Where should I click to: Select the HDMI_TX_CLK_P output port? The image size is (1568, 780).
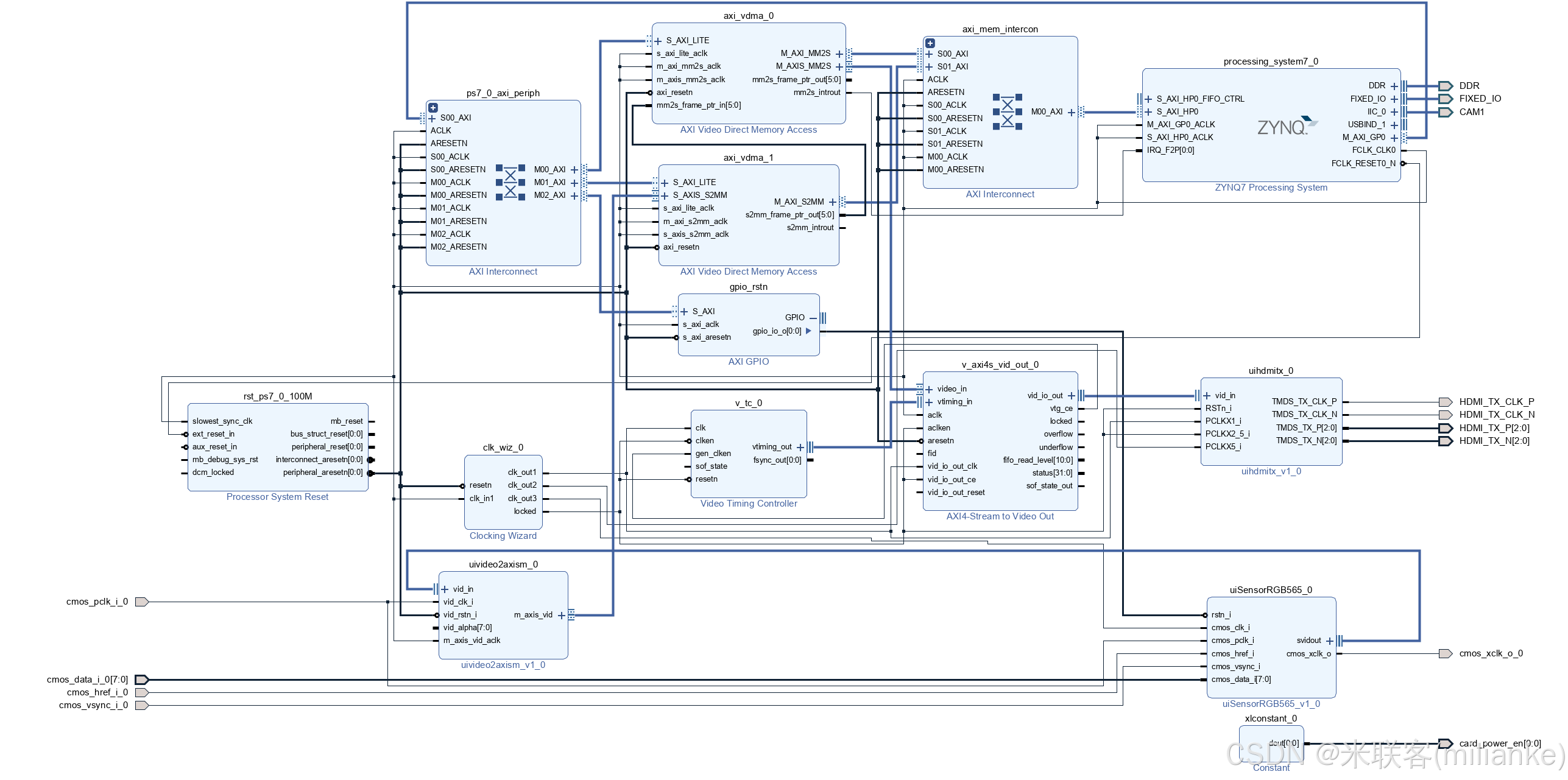[1446, 401]
